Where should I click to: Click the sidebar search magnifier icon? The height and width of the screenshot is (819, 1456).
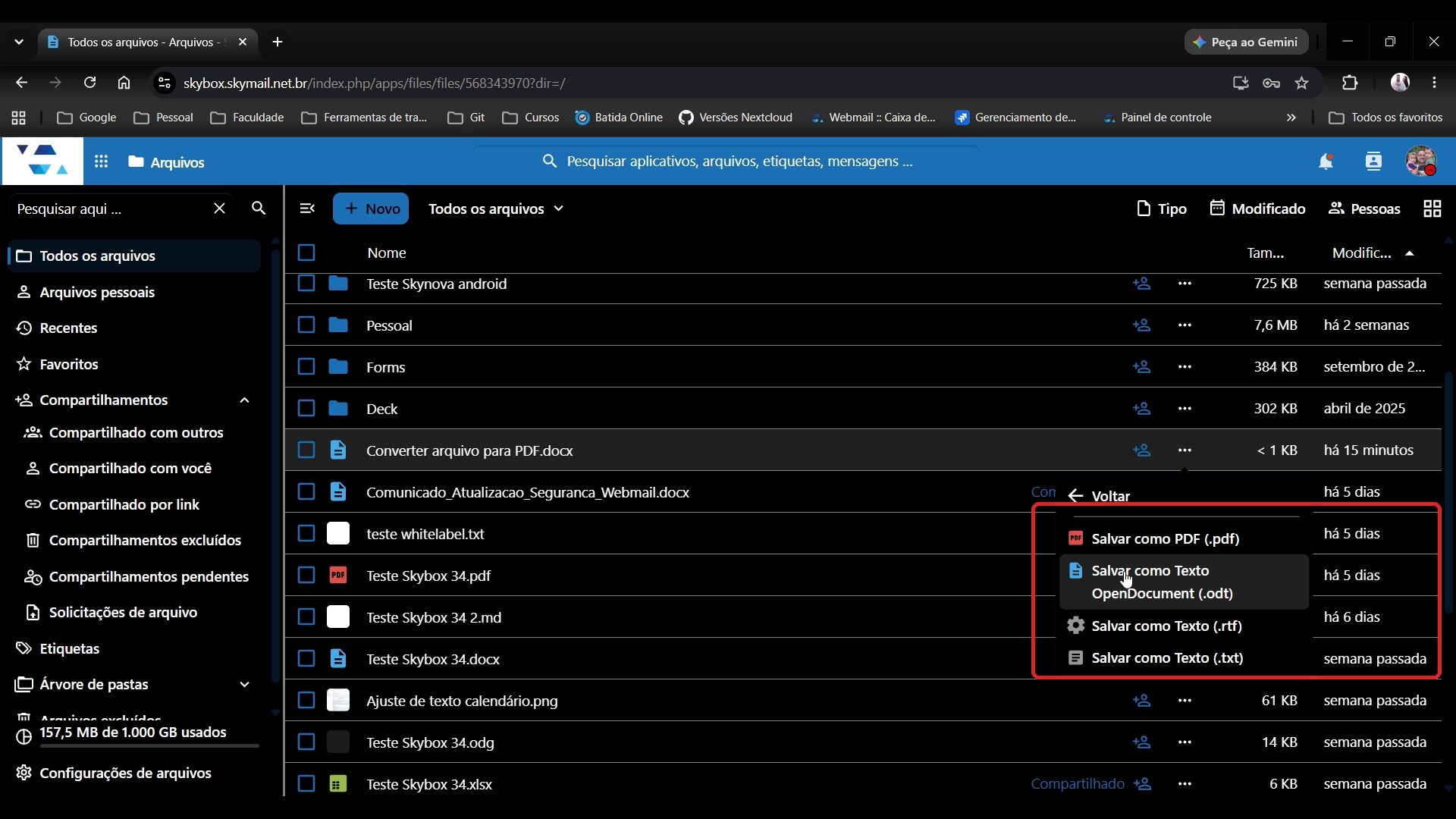(259, 209)
